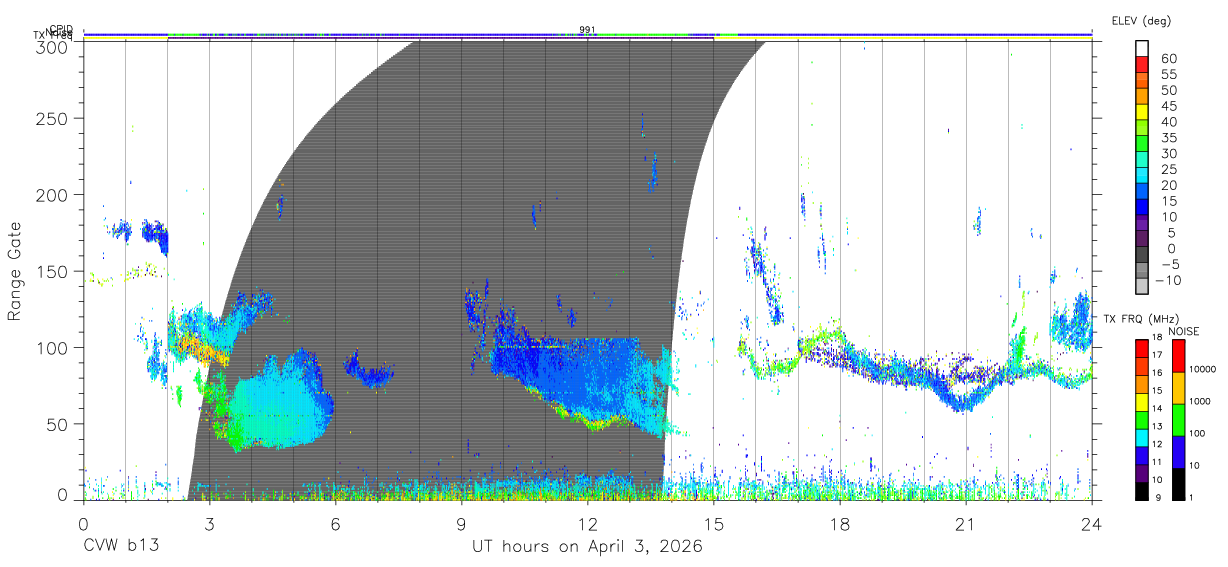
Task: Click the 40 label on the ELEV colorbar
Action: pos(1169,122)
